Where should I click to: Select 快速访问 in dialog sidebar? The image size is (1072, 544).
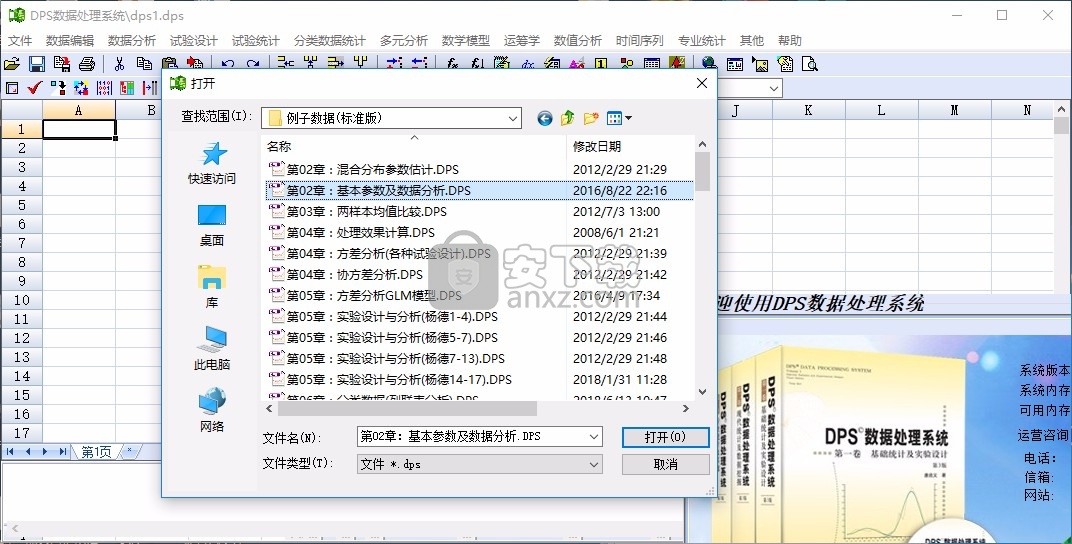tap(212, 163)
